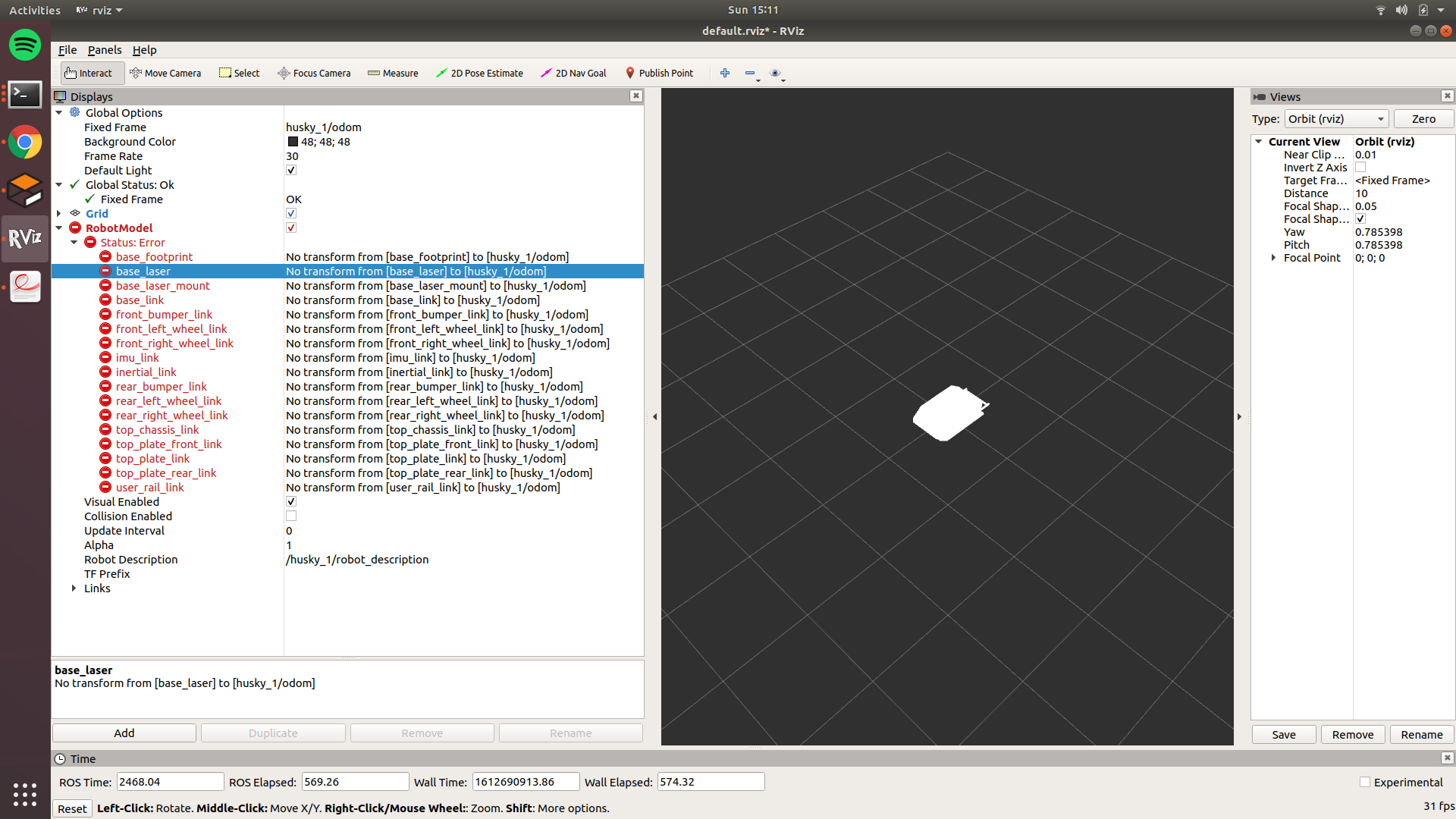1456x819 pixels.
Task: Pick the Measure tool
Action: [393, 73]
